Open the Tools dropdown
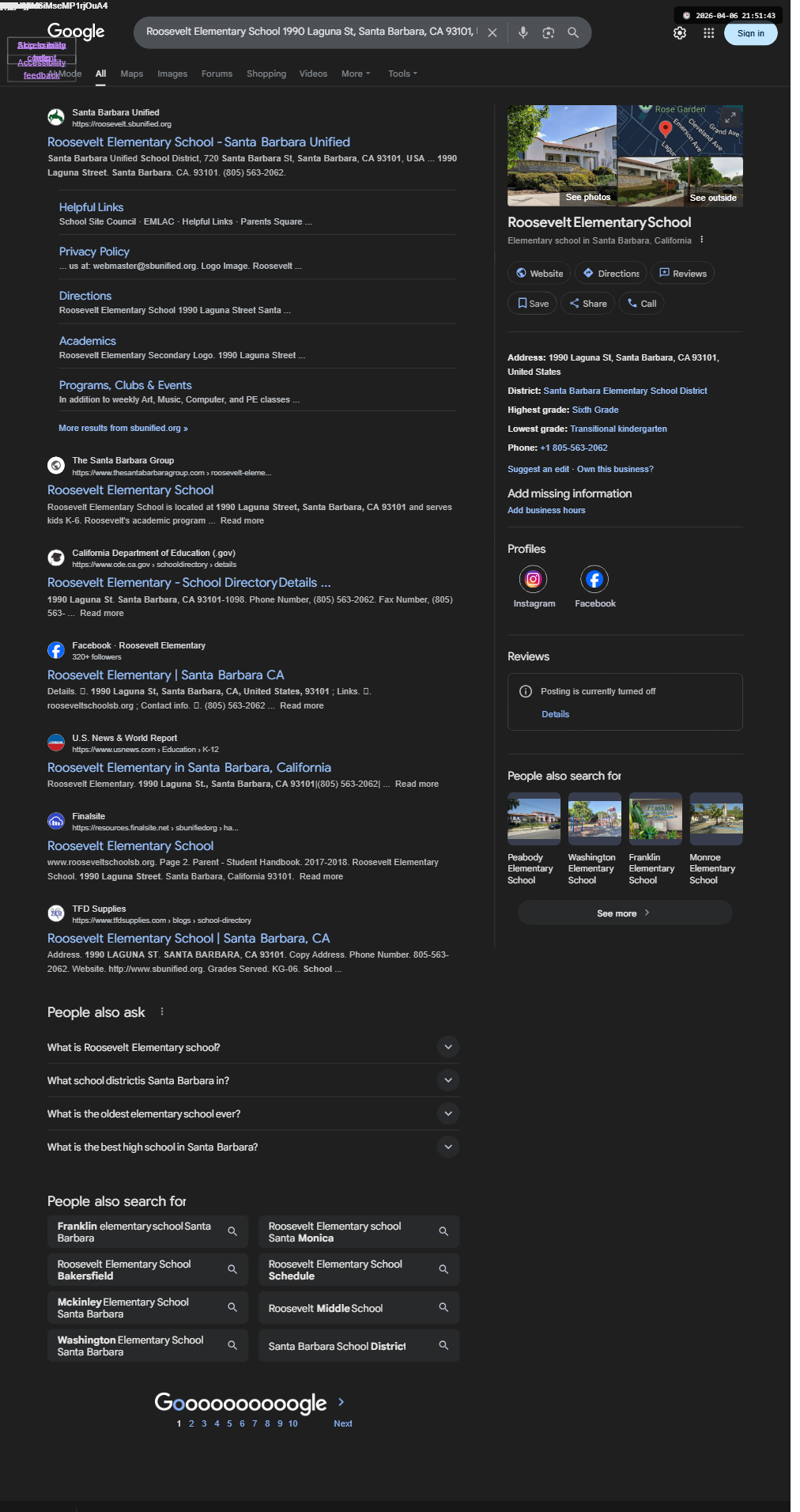Viewport: 800px width, 1512px height. 402,74
